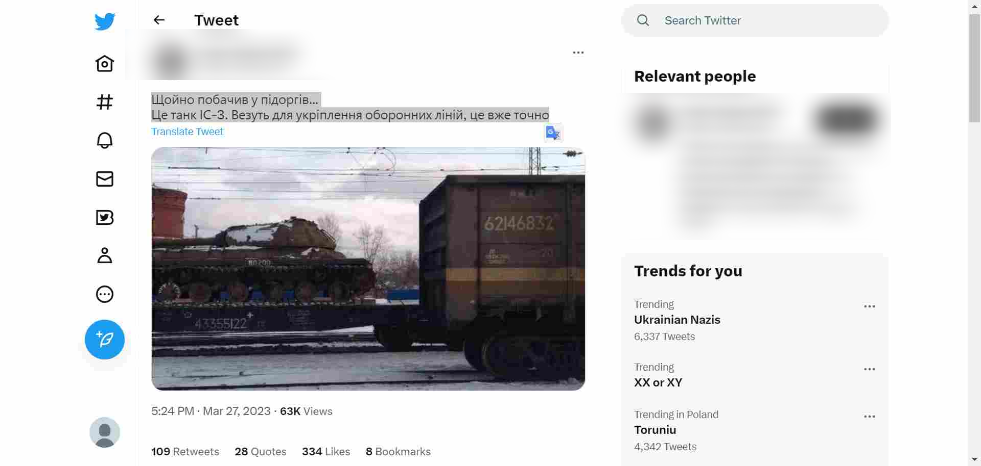Open the Notifications bell icon
Image resolution: width=981 pixels, height=466 pixels.
(104, 140)
